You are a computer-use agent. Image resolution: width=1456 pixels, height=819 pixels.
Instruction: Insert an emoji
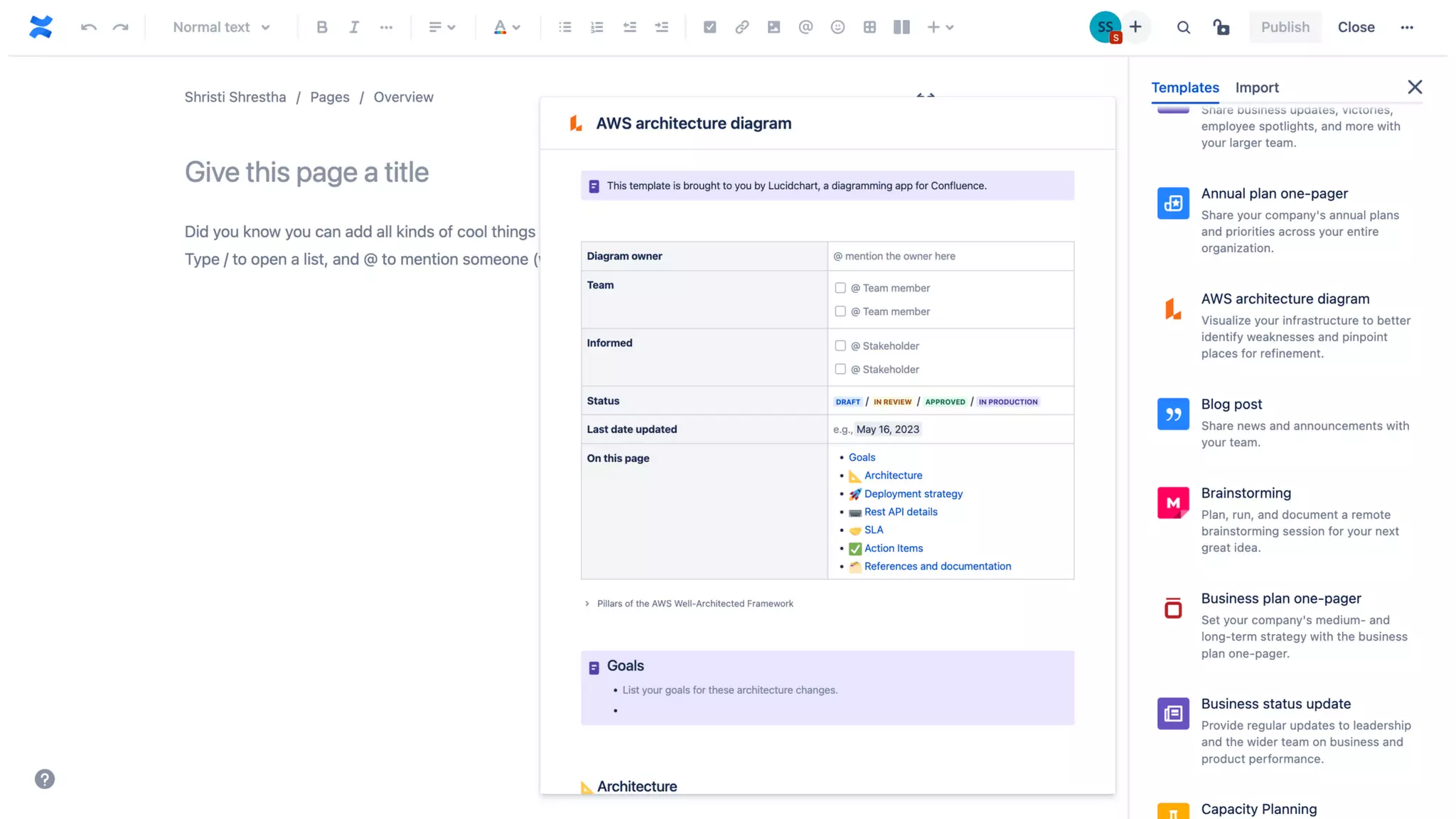(x=837, y=27)
